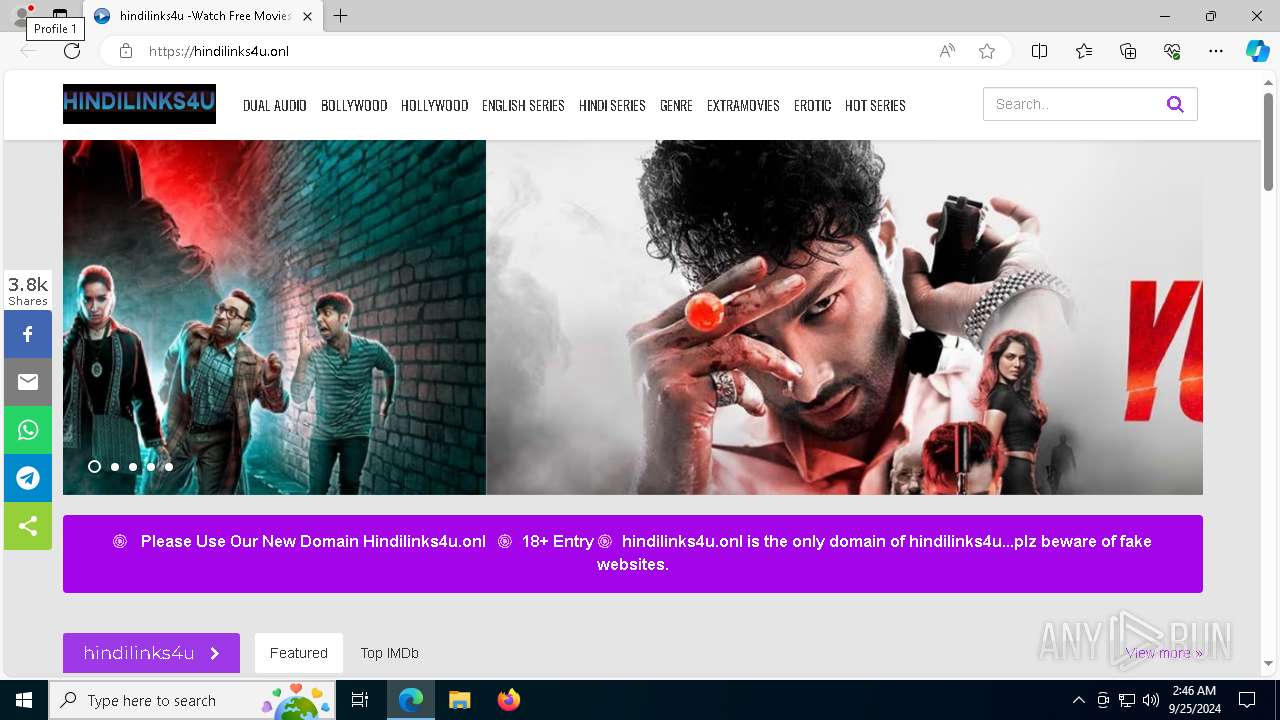Image resolution: width=1280 pixels, height=720 pixels.
Task: Open Edge Settings and more menu
Action: coord(1216,51)
